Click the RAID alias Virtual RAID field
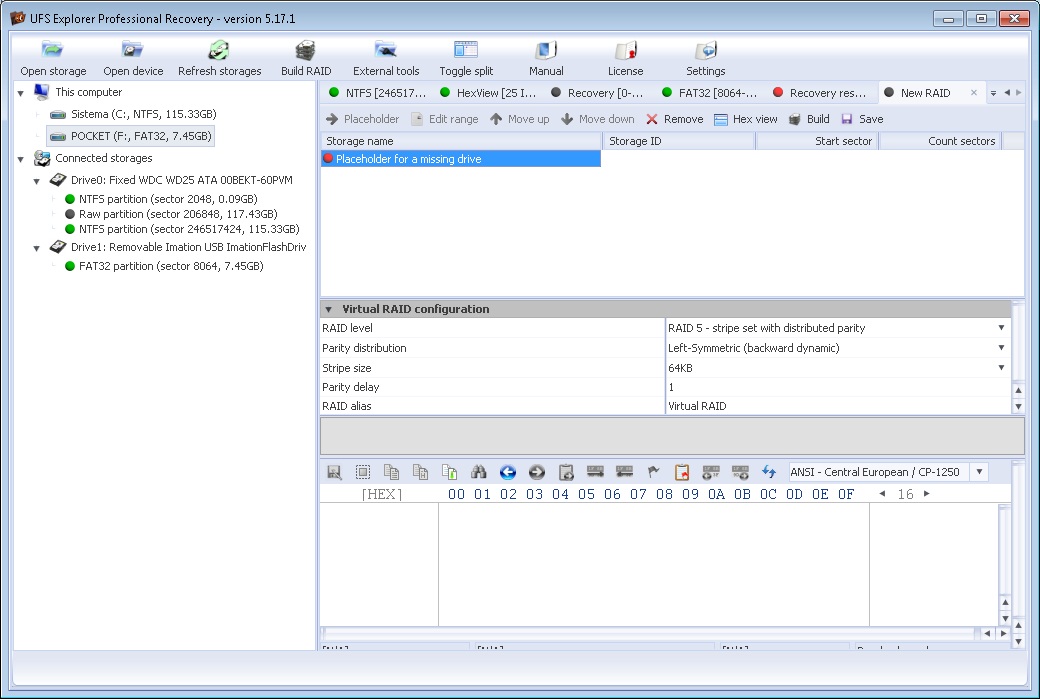This screenshot has height=699, width=1040. [x=838, y=406]
